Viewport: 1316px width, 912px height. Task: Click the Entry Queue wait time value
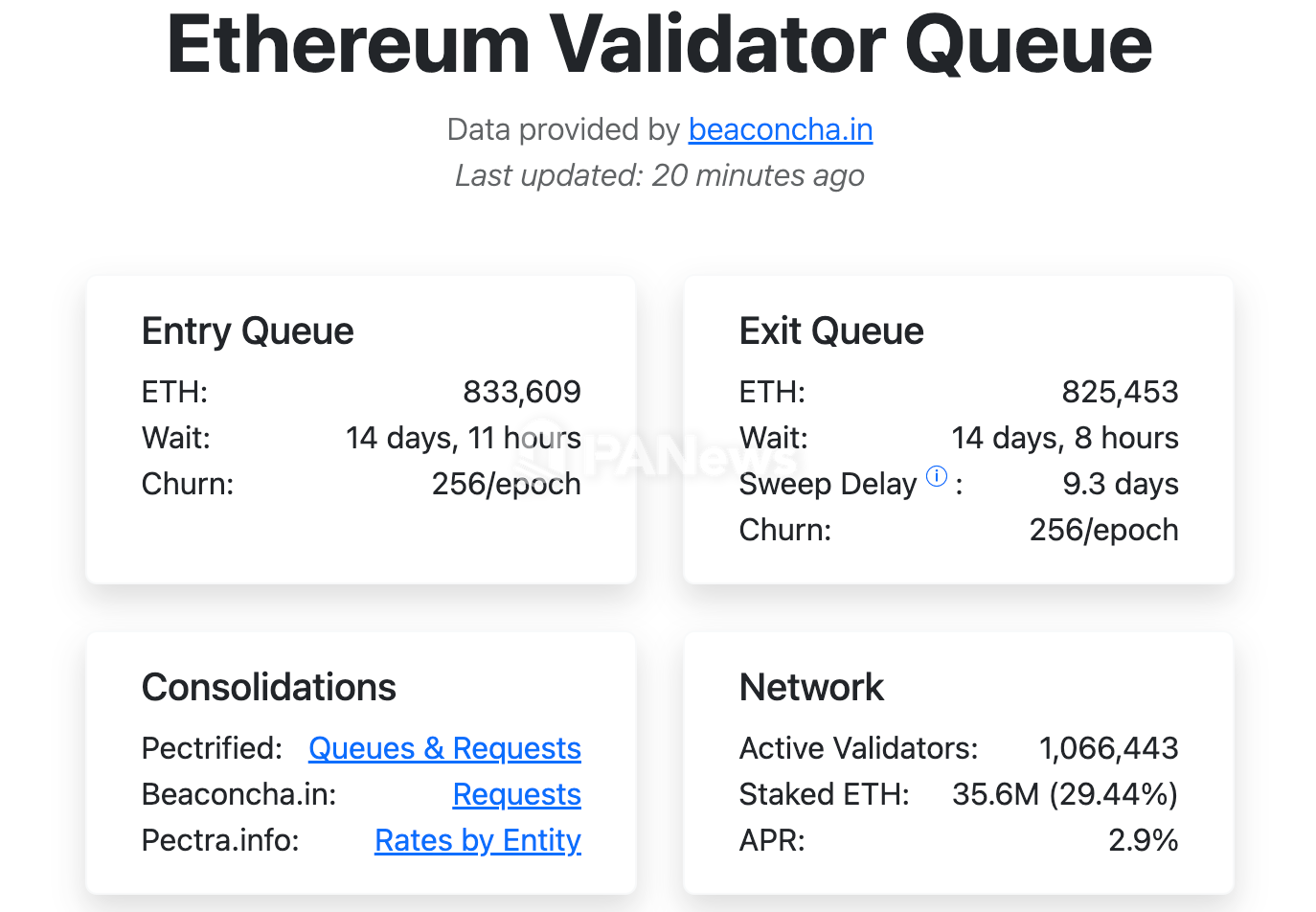click(464, 438)
